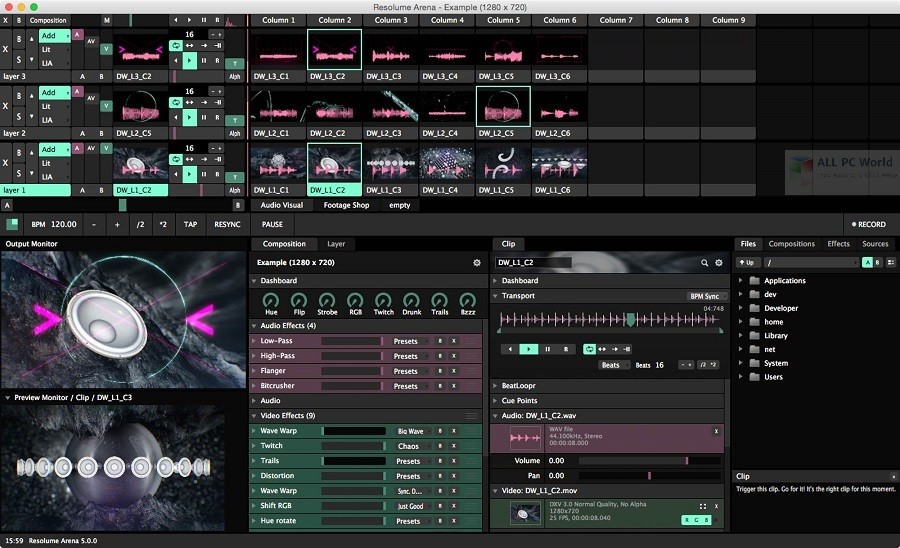The height and width of the screenshot is (548, 900).
Task: Remove the audio track with its X
Action: coord(716,431)
